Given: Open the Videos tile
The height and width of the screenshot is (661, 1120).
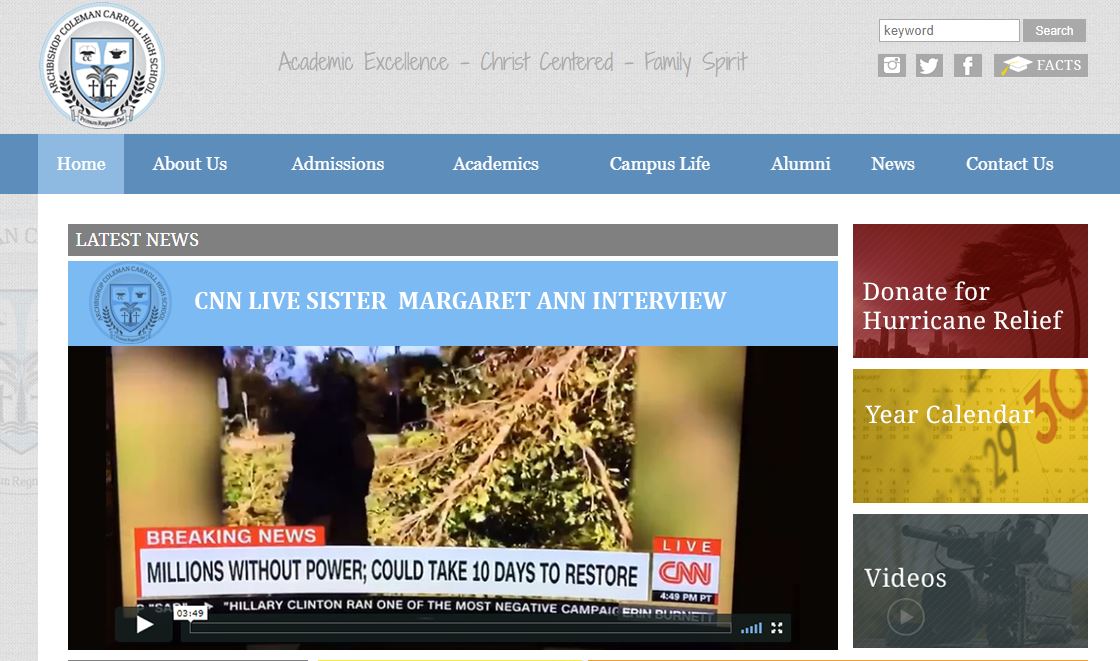Looking at the screenshot, I should (970, 581).
